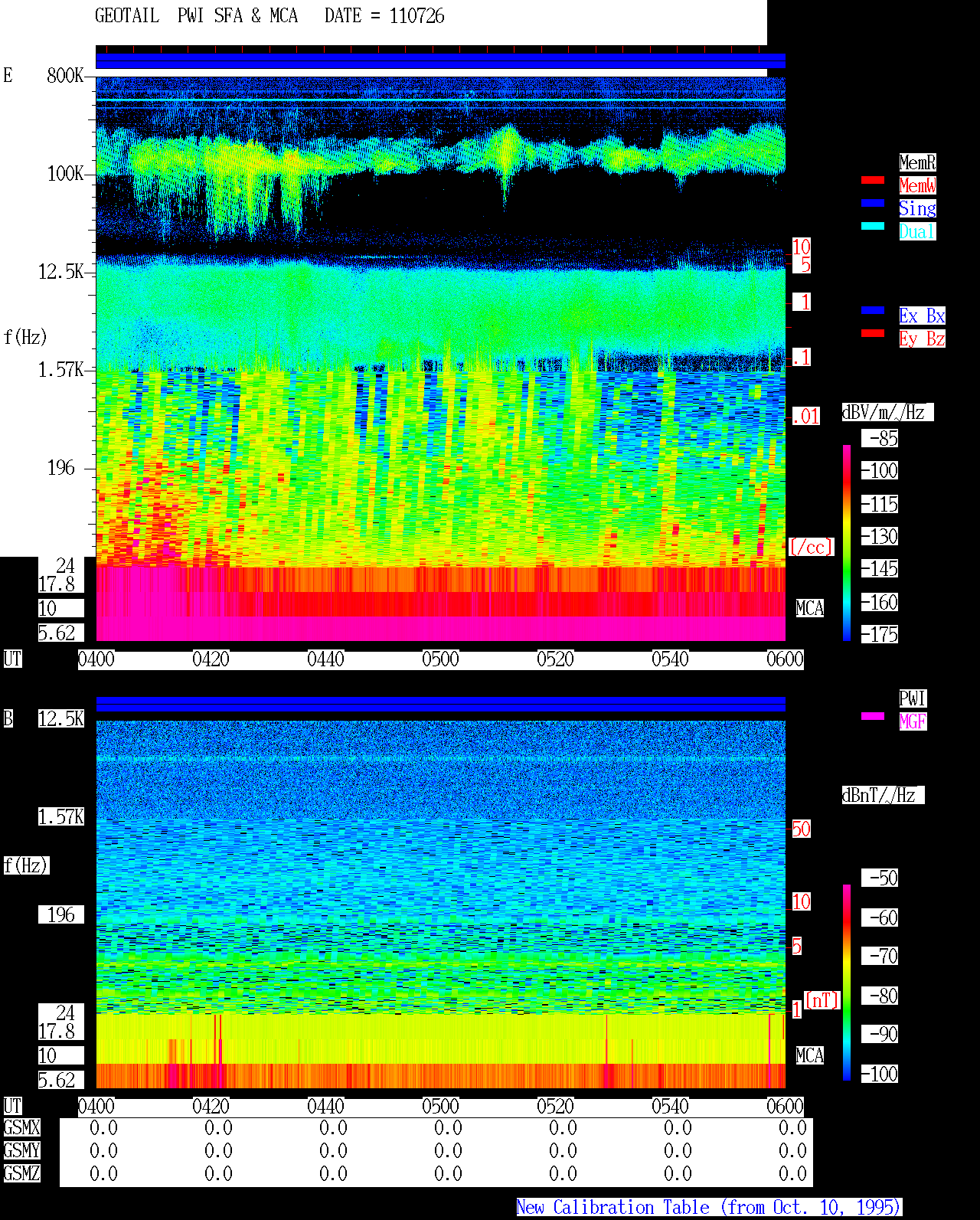The width and height of the screenshot is (980, 1220).
Task: Select the Sing legend label
Action: [917, 208]
